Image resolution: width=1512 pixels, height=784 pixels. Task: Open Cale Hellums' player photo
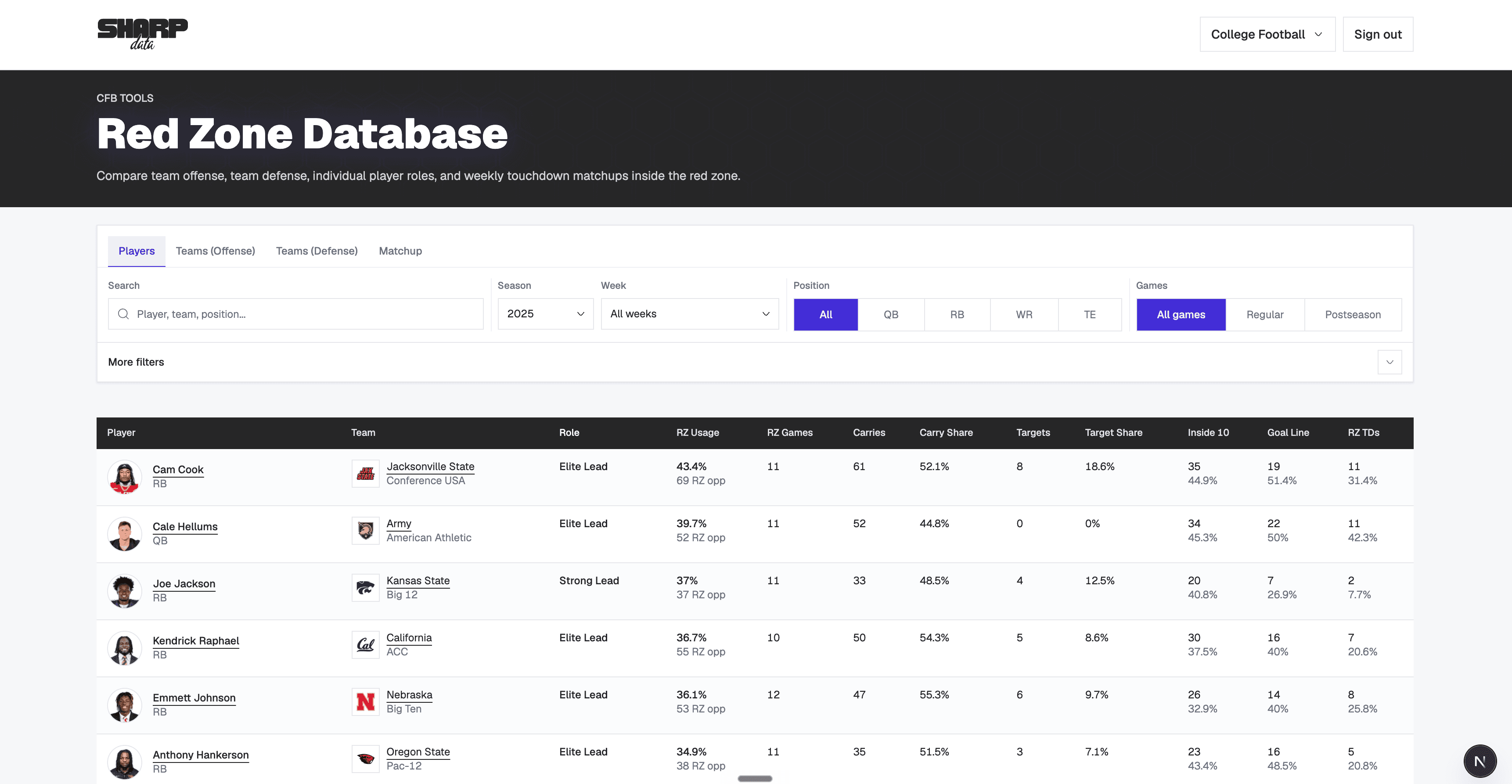point(124,533)
